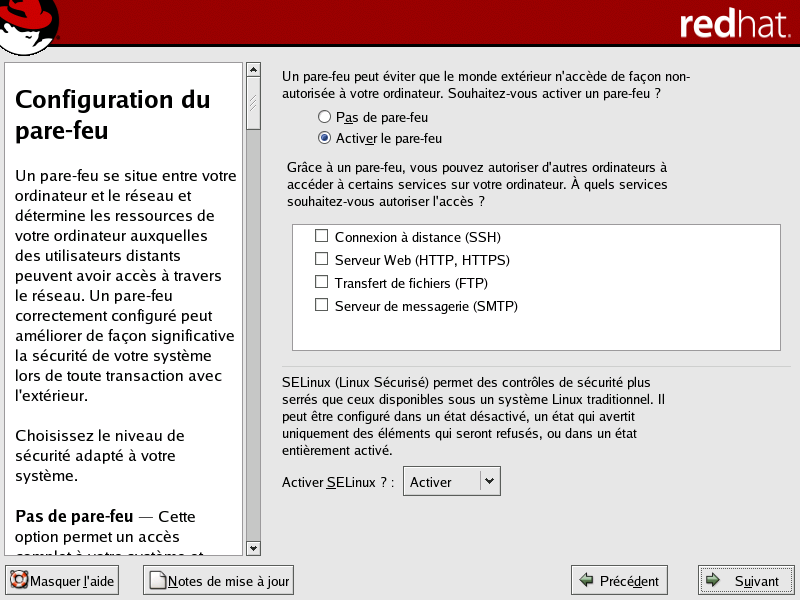Click the right arrow icon on Suivant
800x600 pixels.
coord(713,580)
